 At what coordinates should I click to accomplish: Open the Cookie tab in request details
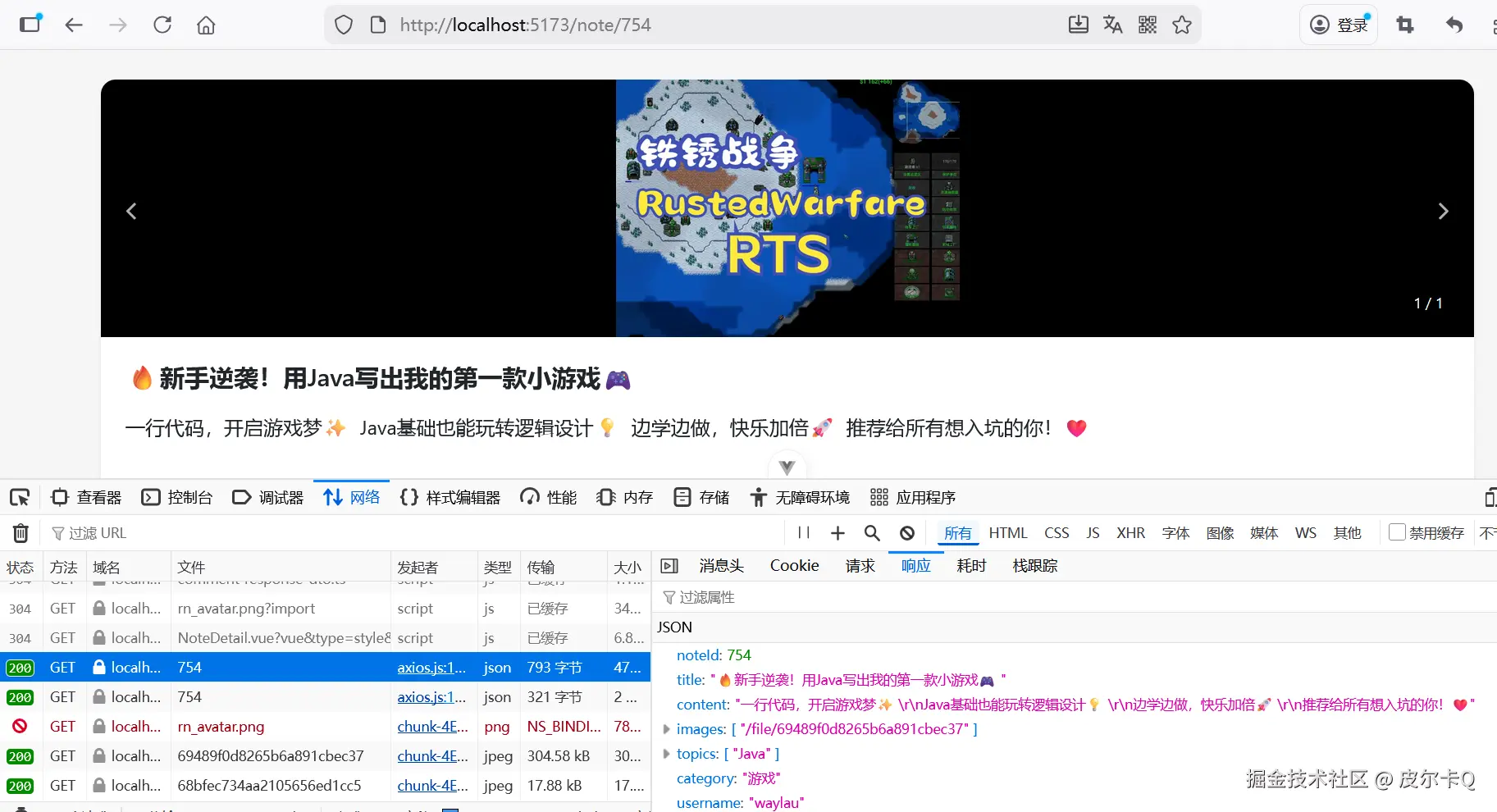pyautogui.click(x=793, y=565)
